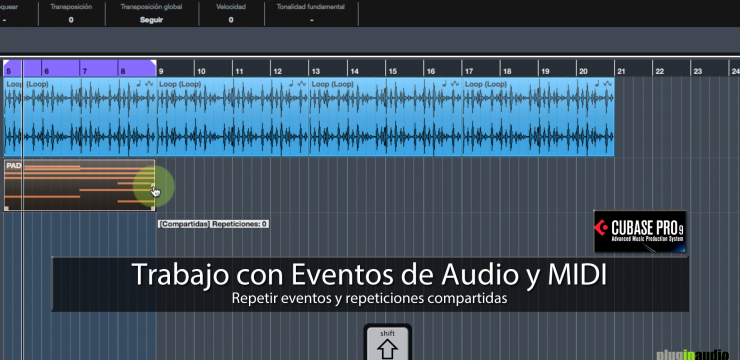Image resolution: width=740 pixels, height=360 pixels.
Task: Click ruler at bar 7
Action: pyautogui.click(x=84, y=71)
